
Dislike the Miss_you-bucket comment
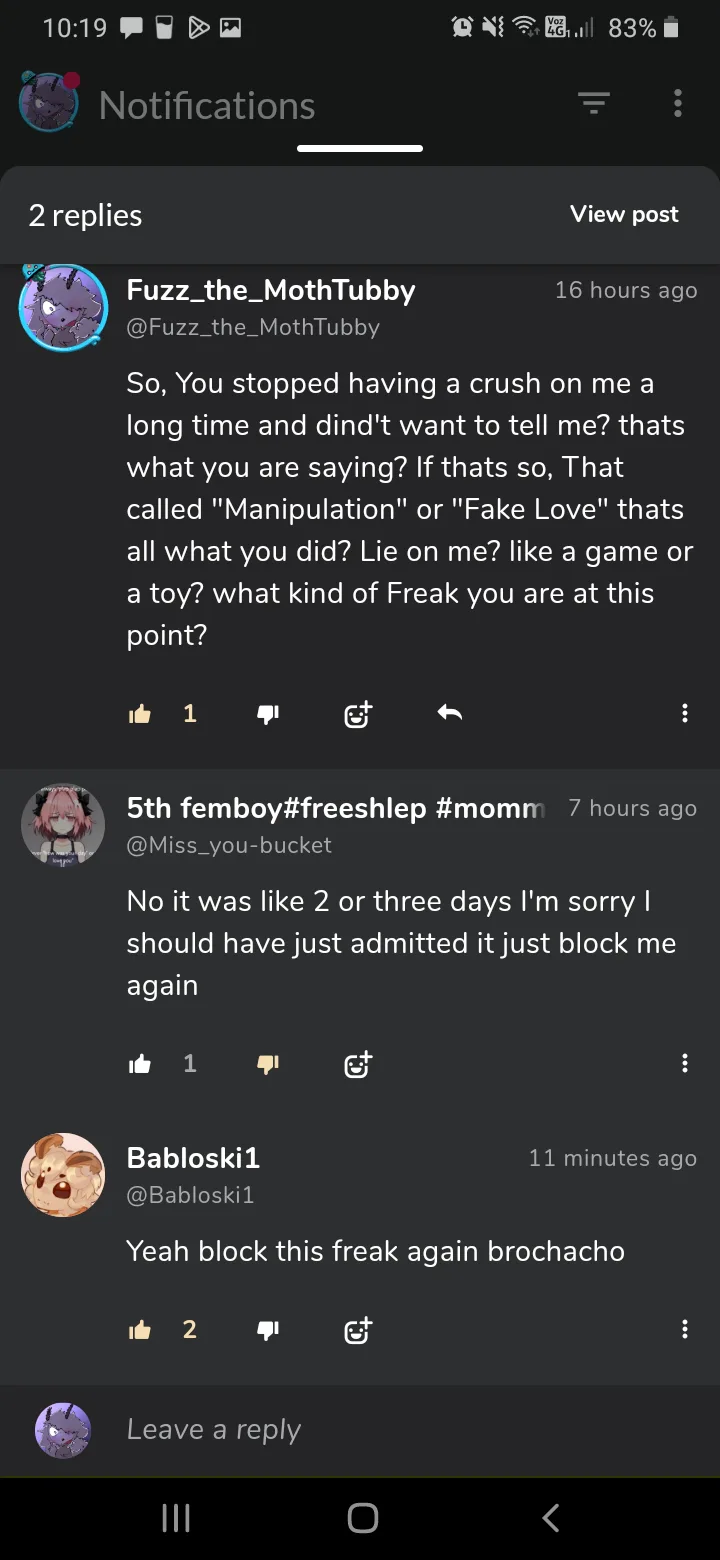(x=268, y=1064)
